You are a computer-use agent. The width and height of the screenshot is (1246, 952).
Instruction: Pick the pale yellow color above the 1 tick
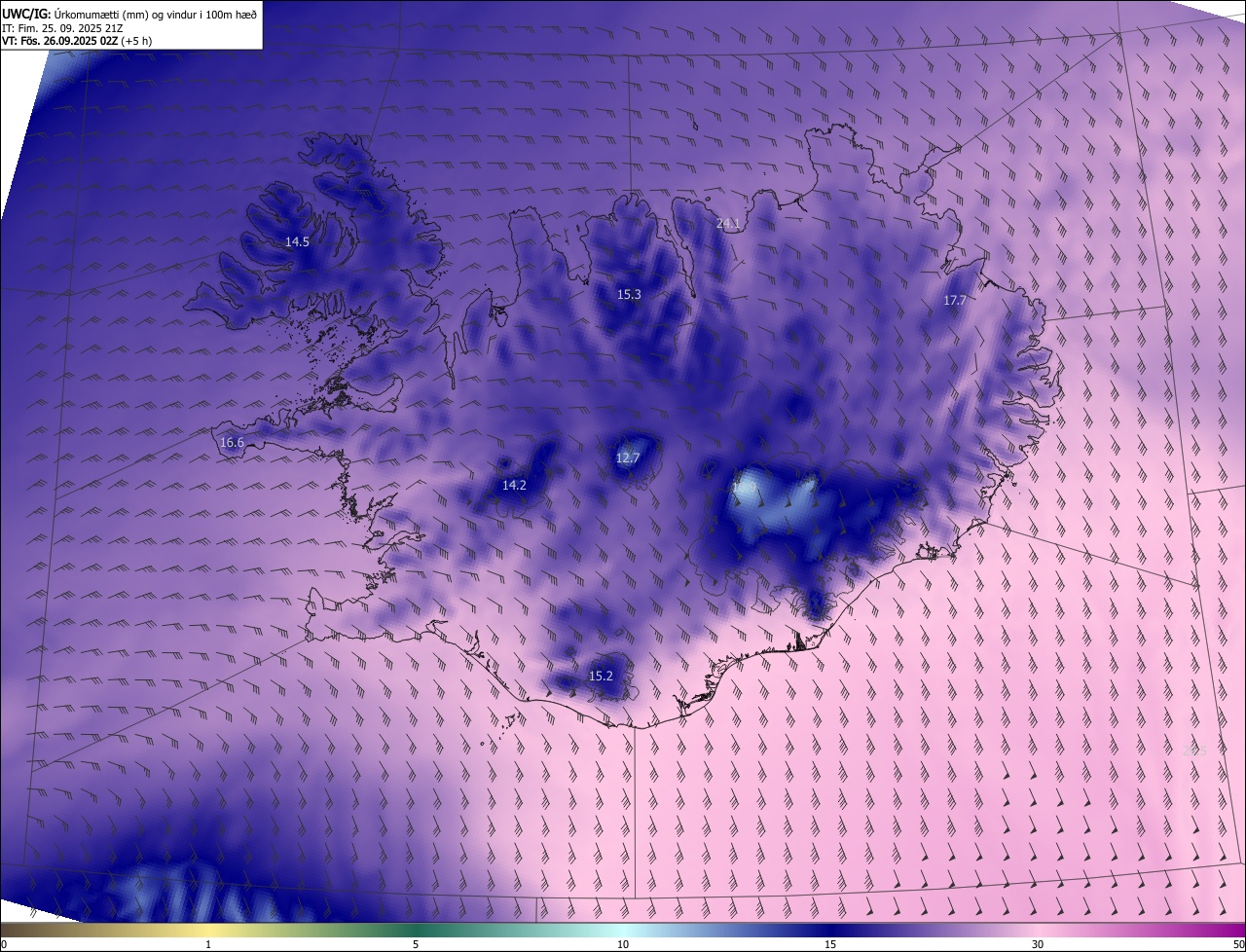208,930
